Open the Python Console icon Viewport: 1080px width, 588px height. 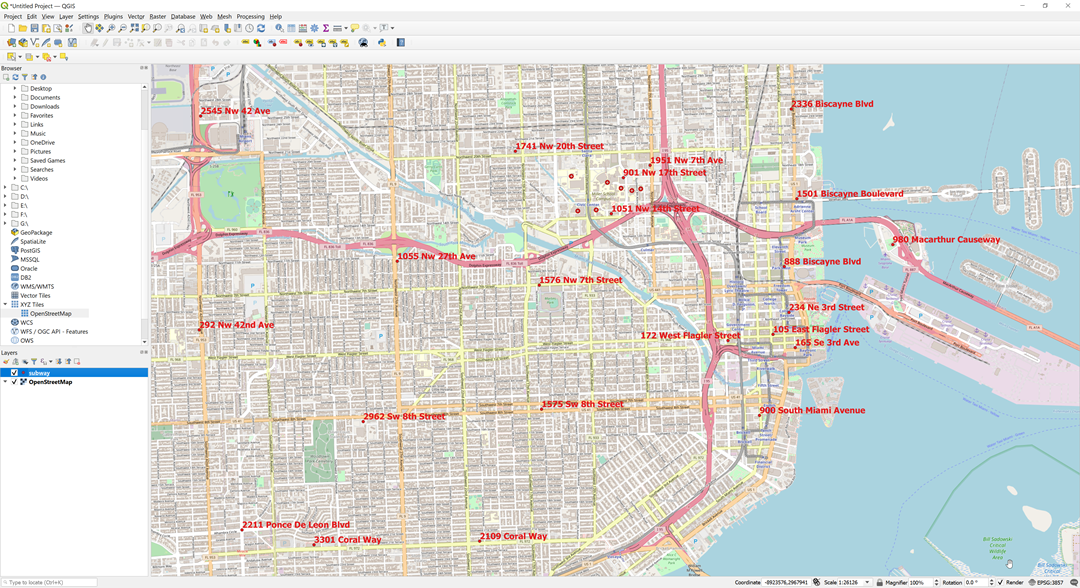(x=382, y=43)
